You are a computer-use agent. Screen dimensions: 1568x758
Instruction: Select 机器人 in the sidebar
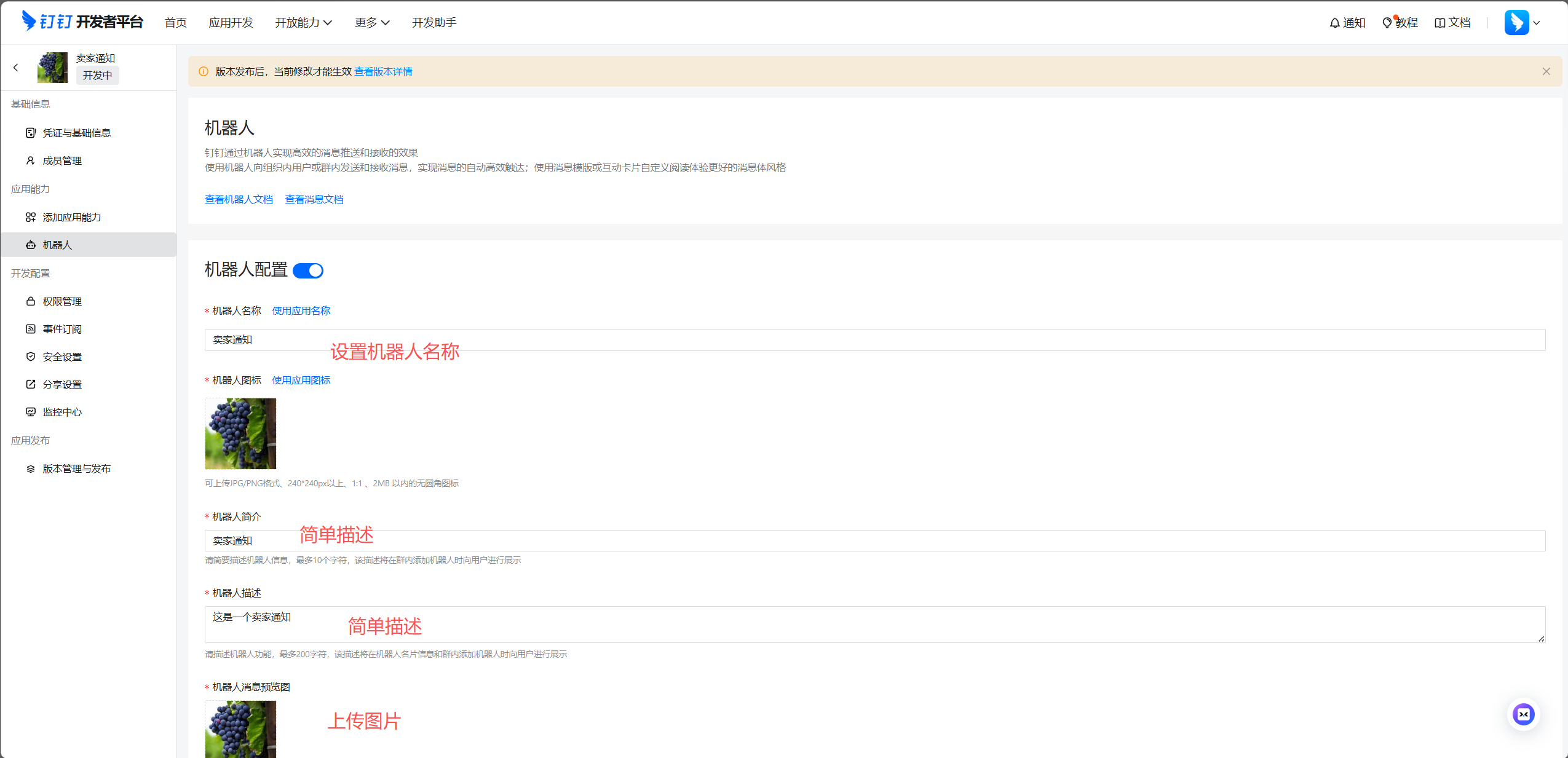point(89,245)
